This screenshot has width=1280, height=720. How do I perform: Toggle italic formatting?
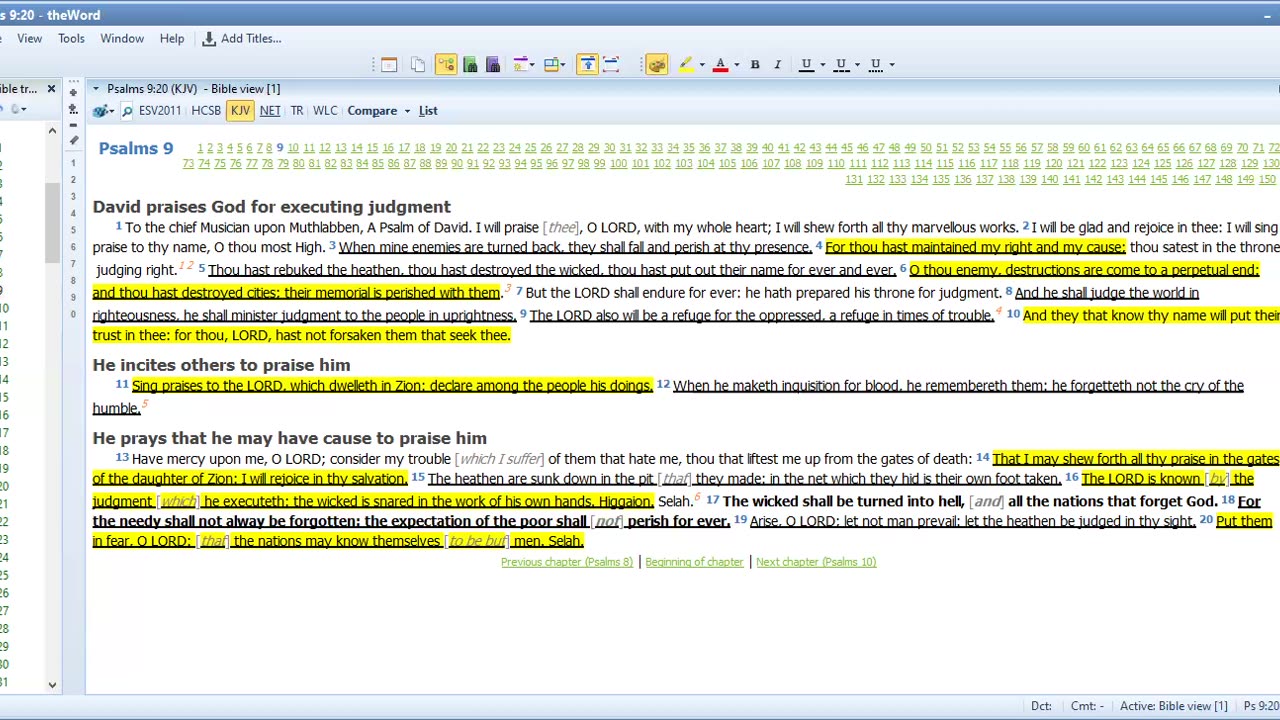point(777,64)
